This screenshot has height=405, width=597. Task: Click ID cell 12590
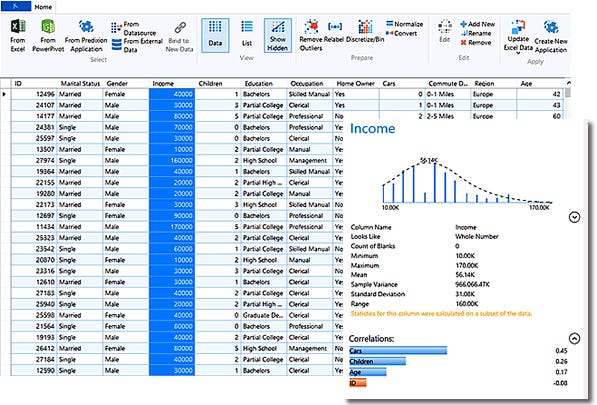coord(34,370)
